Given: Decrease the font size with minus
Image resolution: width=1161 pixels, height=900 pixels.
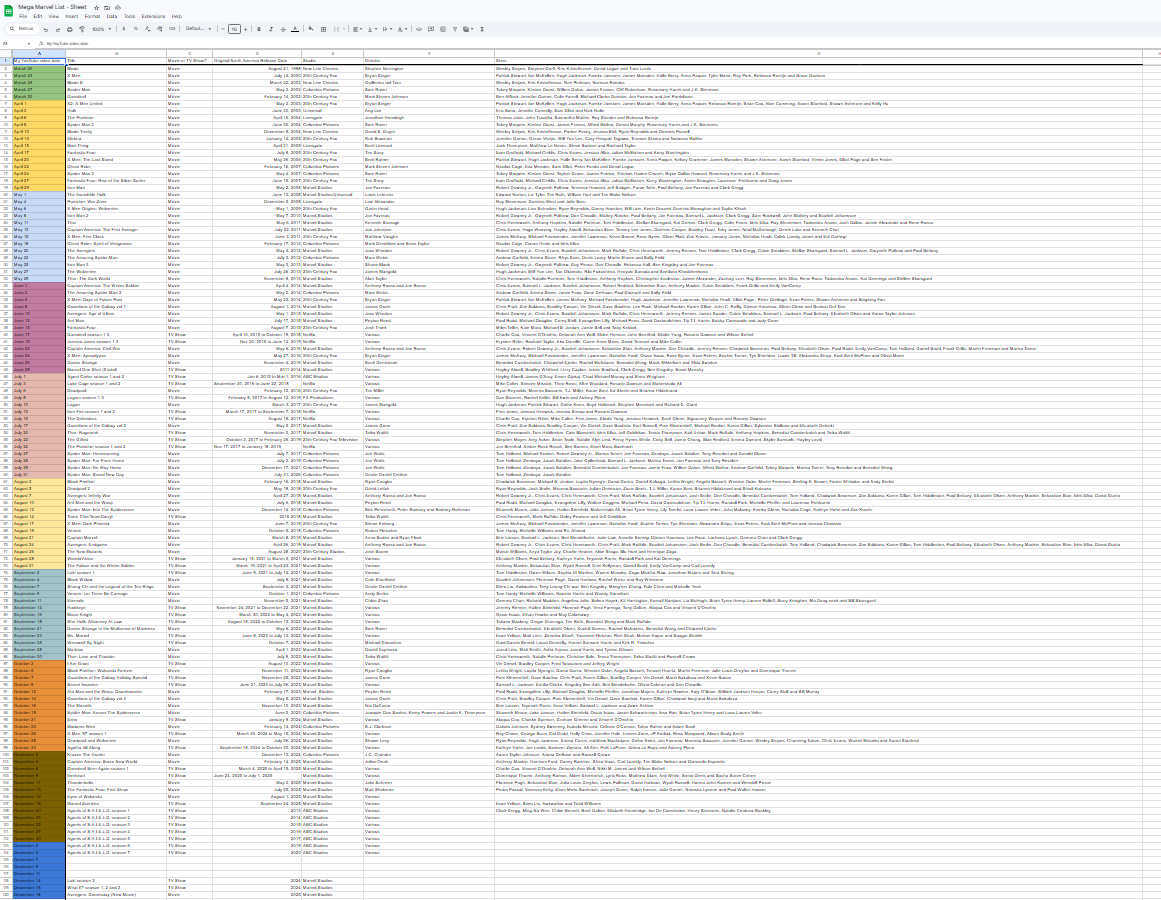Looking at the screenshot, I should pyautogui.click(x=223, y=29).
